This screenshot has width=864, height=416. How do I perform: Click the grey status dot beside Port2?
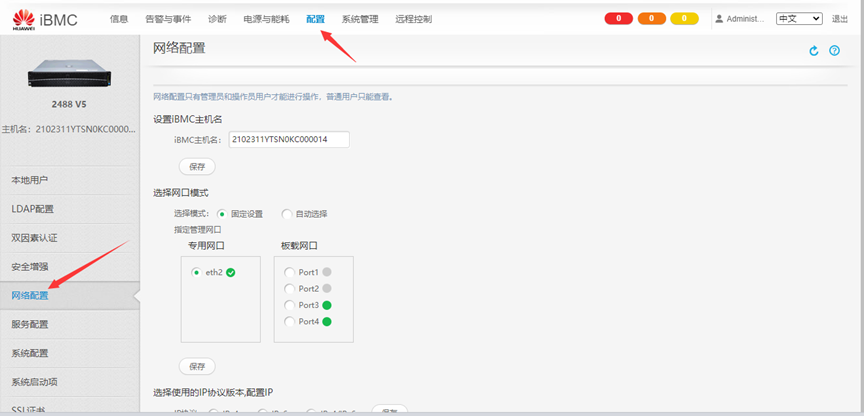point(327,289)
